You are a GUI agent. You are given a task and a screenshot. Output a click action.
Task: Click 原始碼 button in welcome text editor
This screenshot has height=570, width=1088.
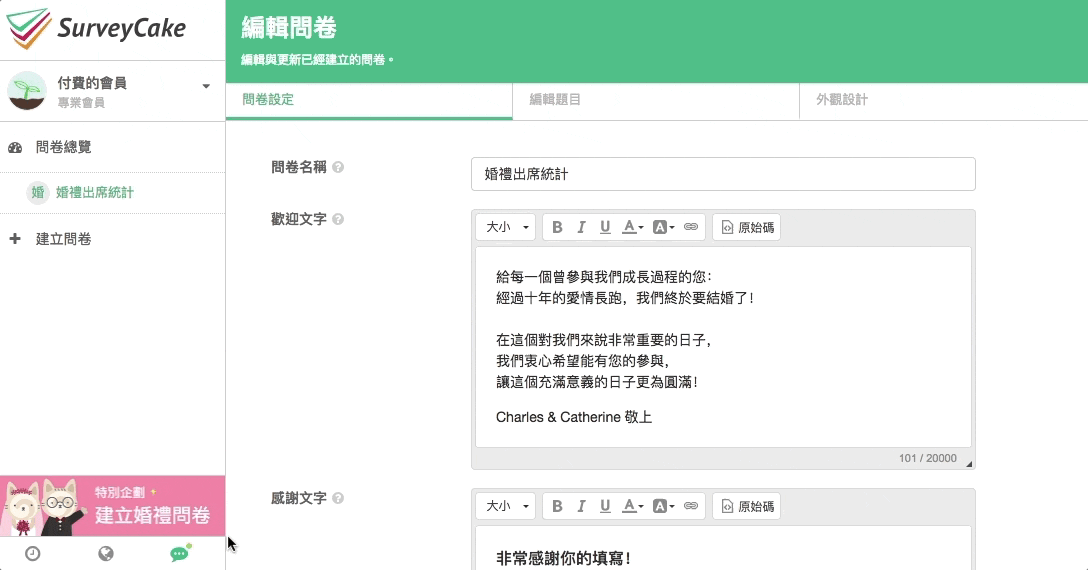[x=746, y=227]
